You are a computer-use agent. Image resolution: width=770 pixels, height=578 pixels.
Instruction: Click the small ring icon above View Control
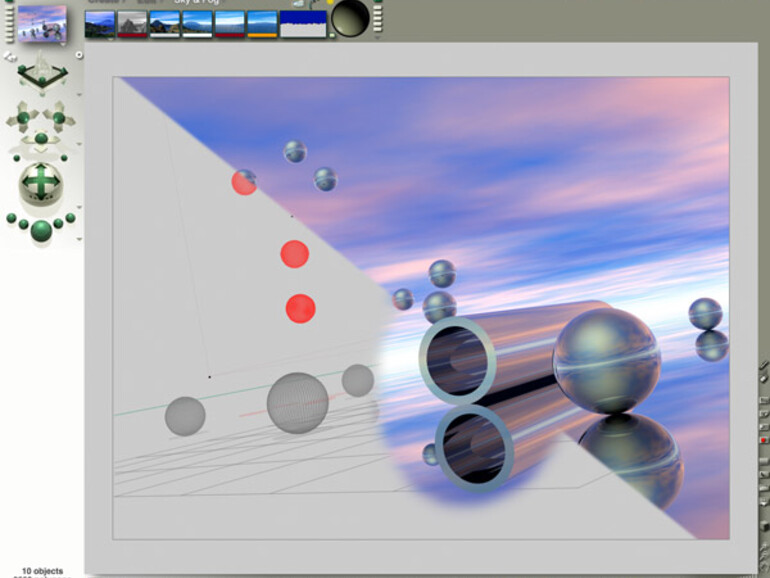point(79,55)
